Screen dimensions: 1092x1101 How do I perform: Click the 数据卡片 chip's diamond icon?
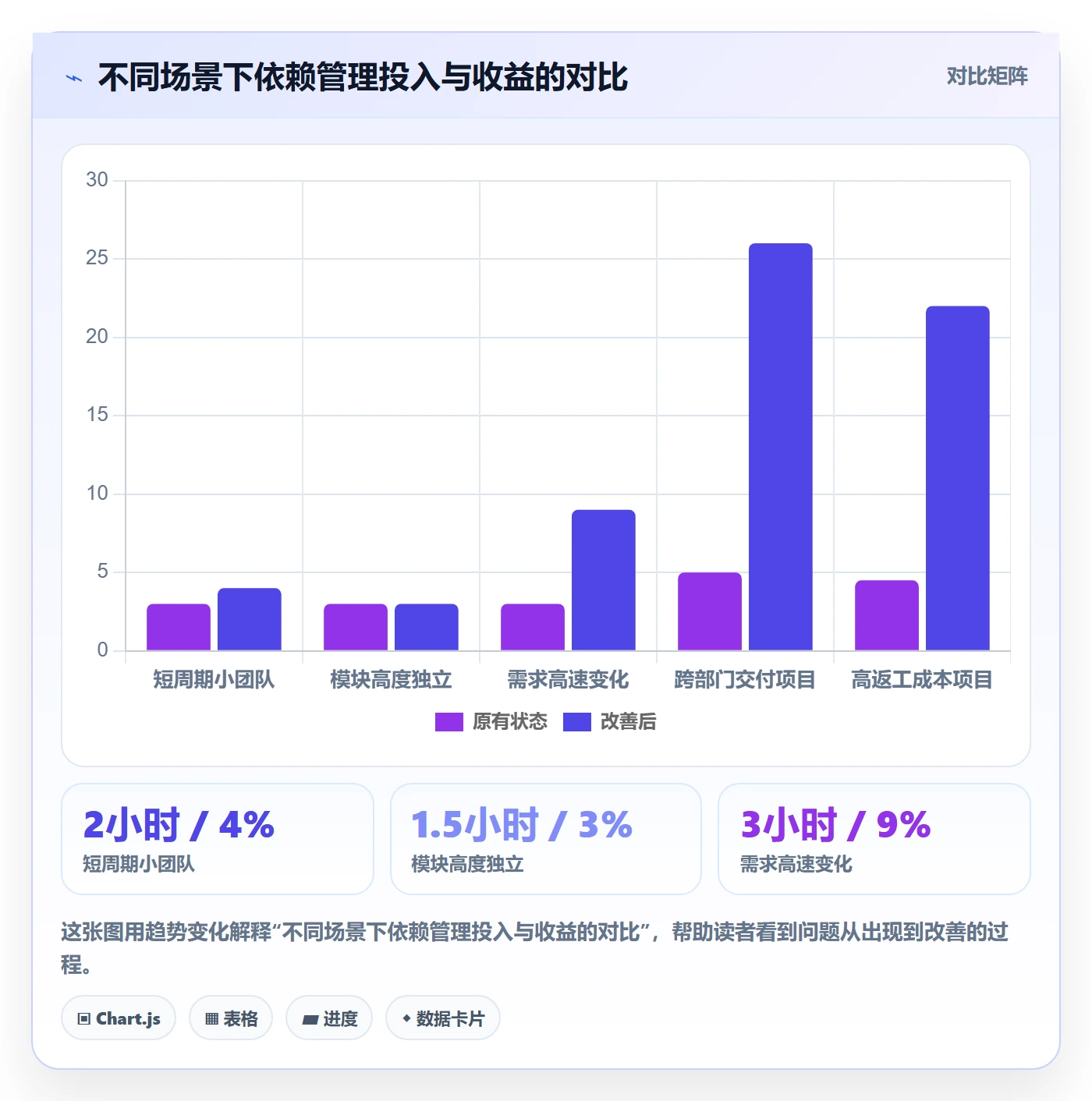coord(406,1018)
